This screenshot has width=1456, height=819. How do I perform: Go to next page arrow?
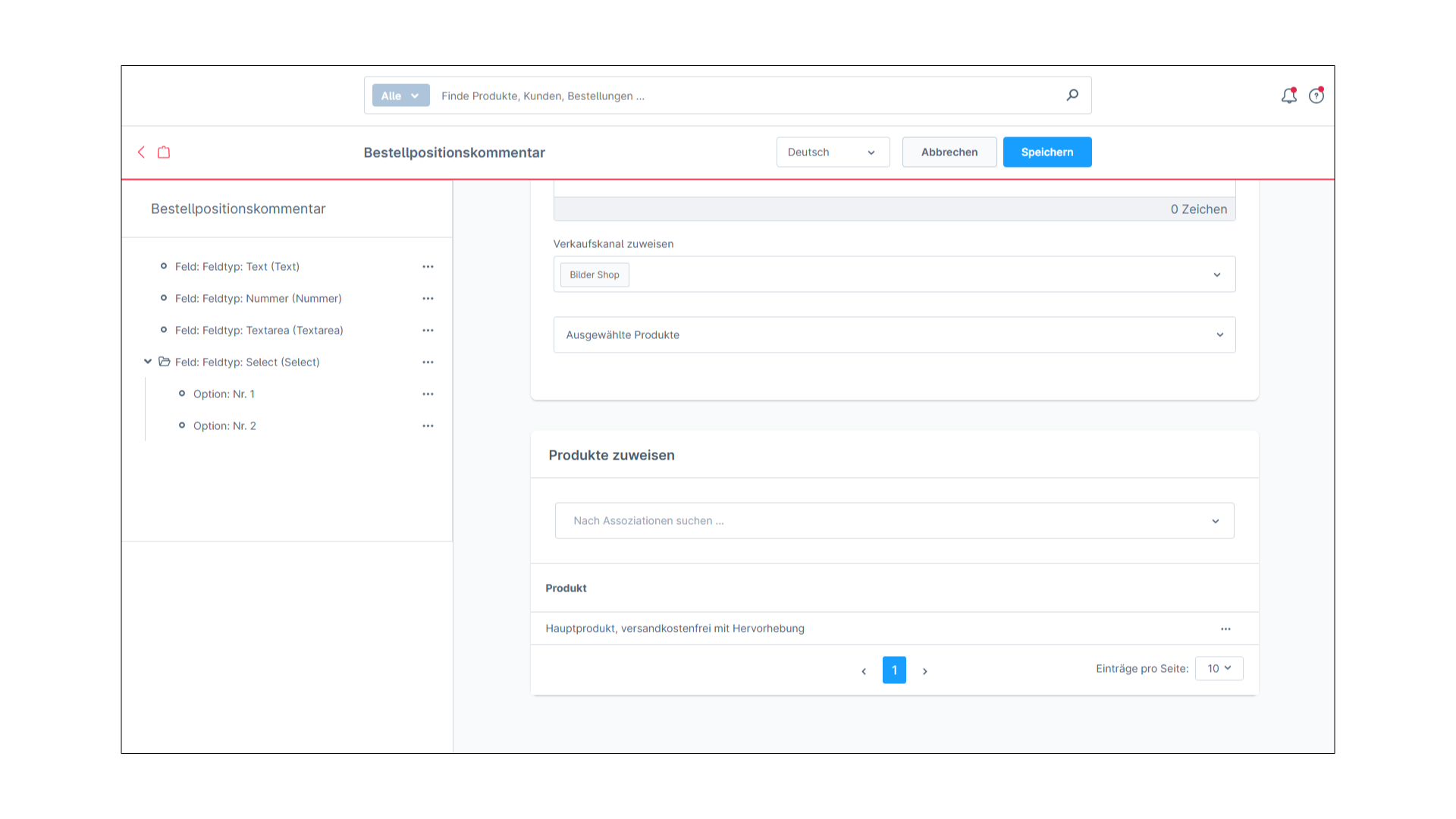point(925,671)
